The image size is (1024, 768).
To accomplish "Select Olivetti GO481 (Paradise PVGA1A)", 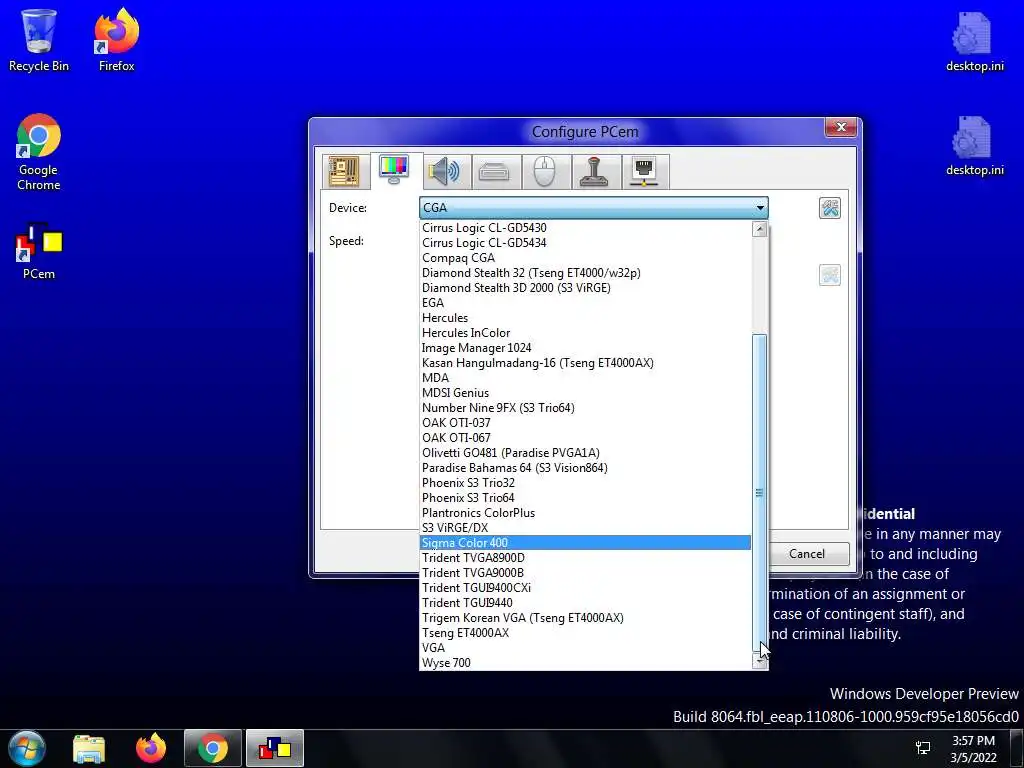I will [585, 453].
